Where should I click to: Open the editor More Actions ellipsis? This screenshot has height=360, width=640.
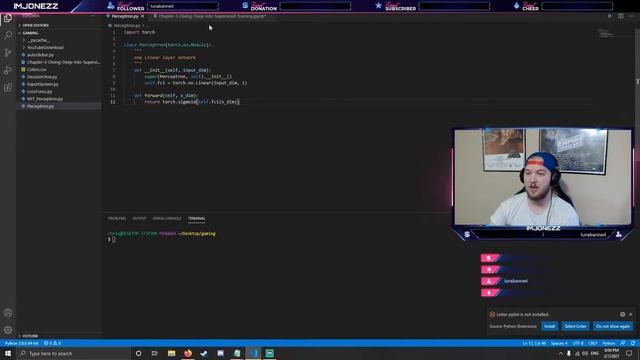pyautogui.click(x=631, y=16)
